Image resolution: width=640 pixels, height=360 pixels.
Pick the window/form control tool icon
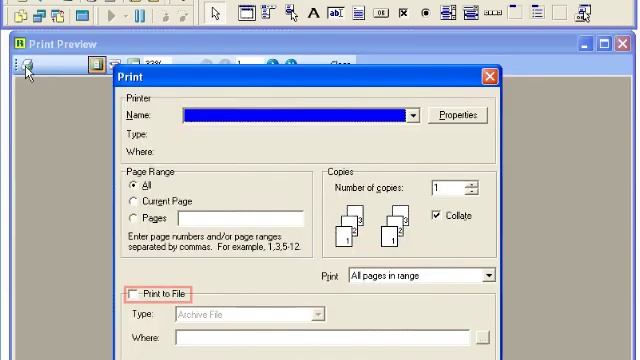click(x=247, y=13)
